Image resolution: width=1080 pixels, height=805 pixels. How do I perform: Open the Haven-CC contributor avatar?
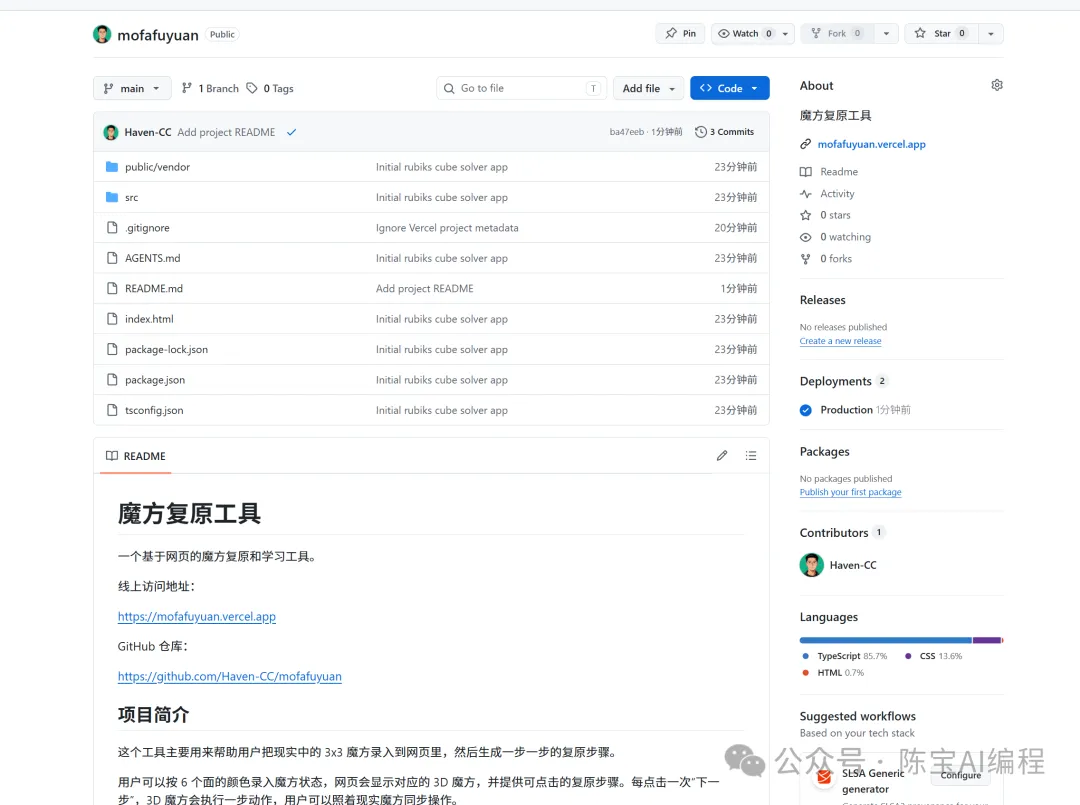pos(811,565)
